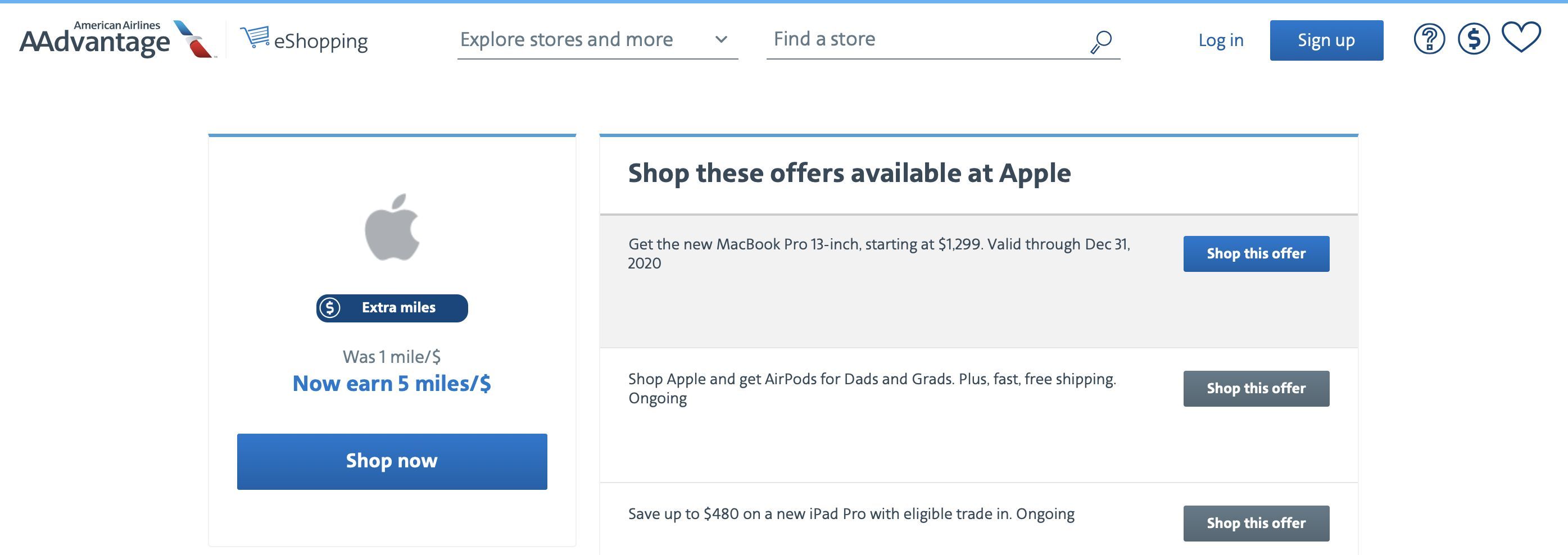1568x555 pixels.
Task: Shop the MacBook Pro 13-inch offer
Action: pos(1256,254)
